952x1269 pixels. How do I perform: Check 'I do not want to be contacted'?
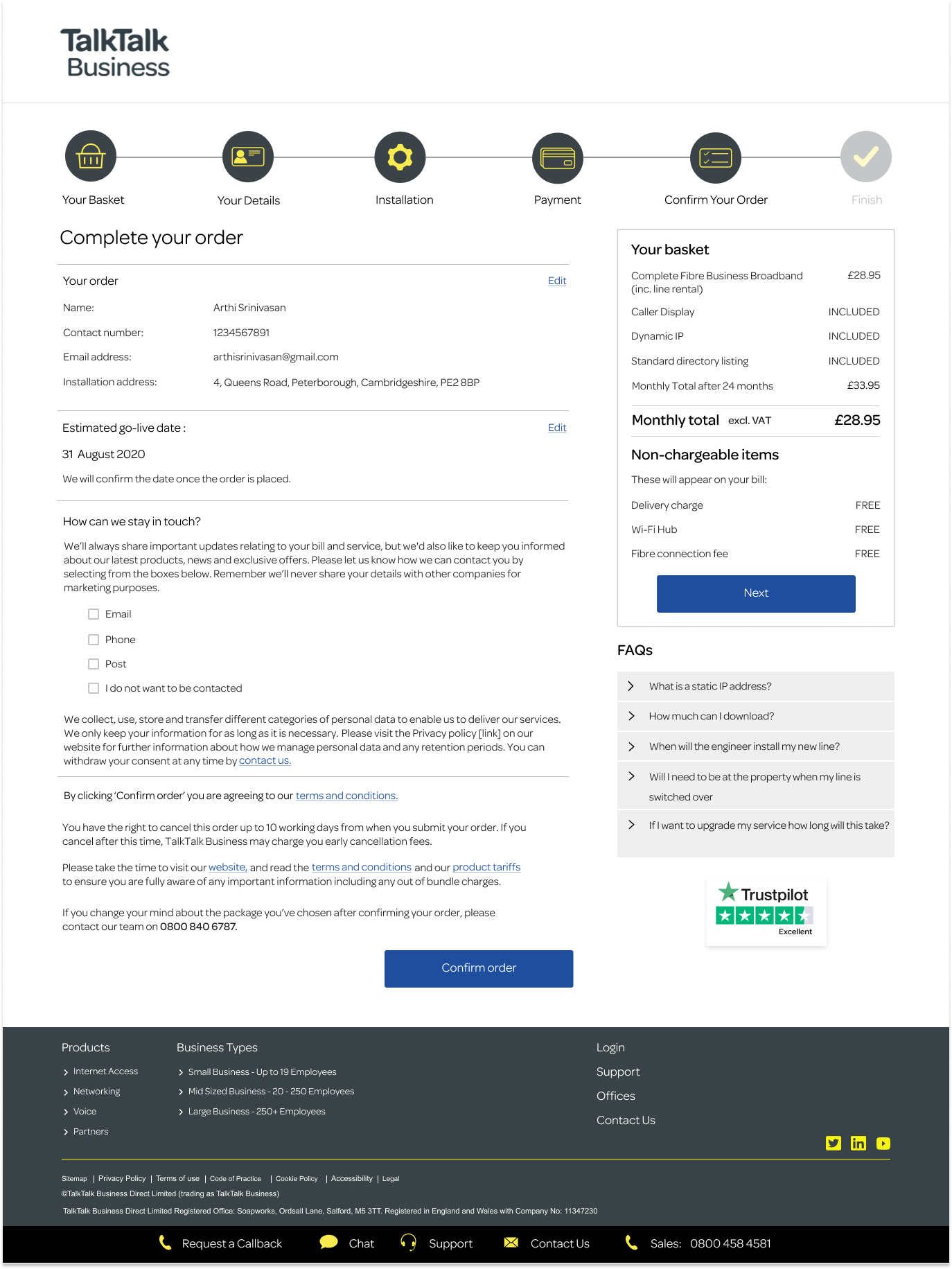tap(94, 688)
